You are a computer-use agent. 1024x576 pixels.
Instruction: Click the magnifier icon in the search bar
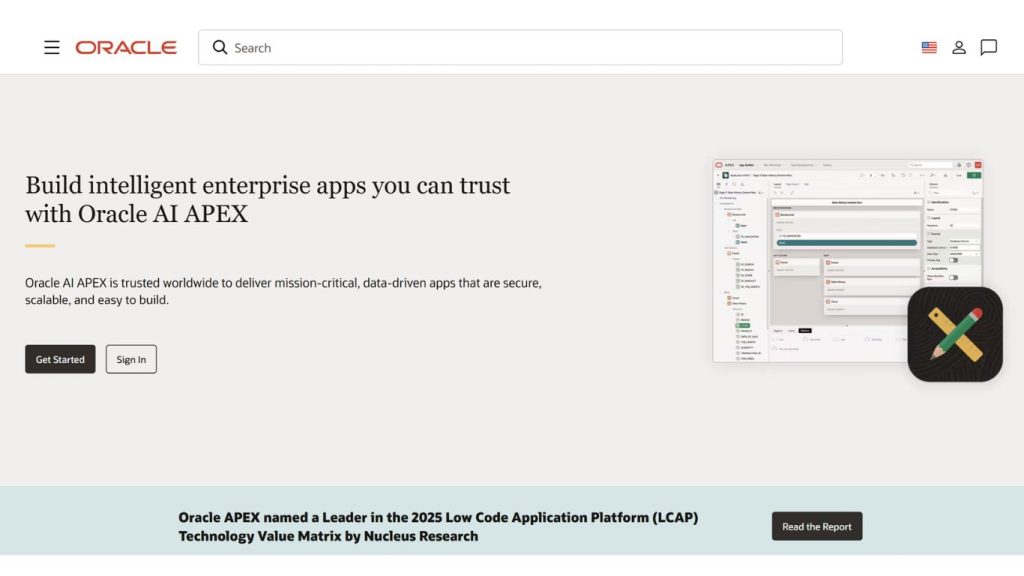pos(220,47)
